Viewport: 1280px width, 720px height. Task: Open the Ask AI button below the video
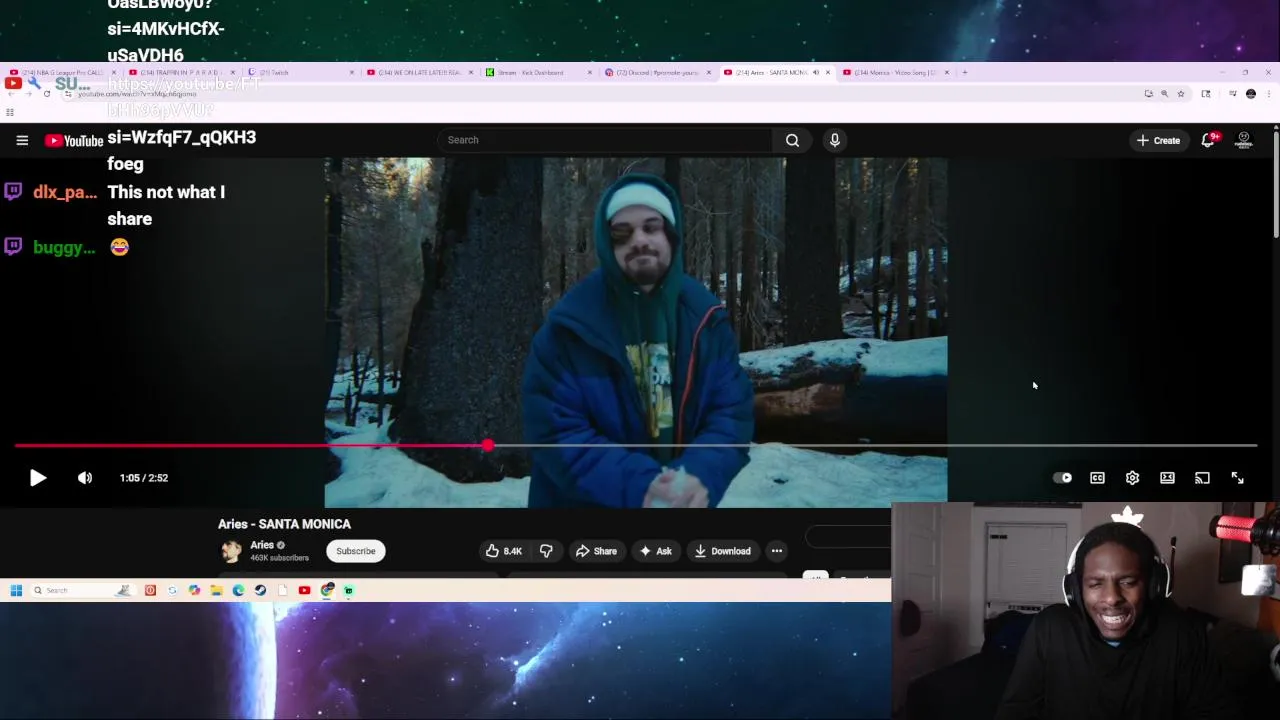(x=655, y=551)
